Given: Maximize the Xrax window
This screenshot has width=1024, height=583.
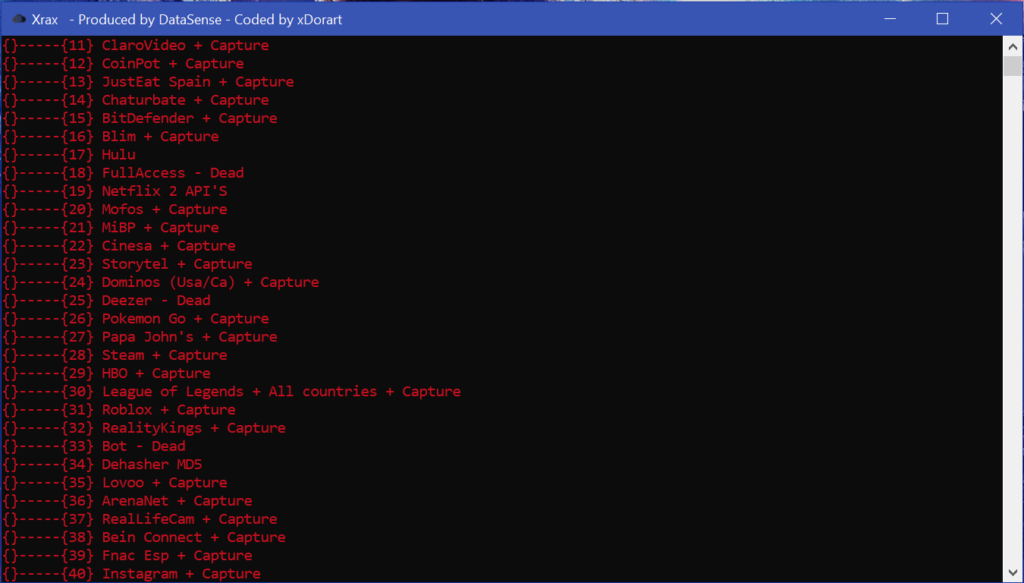Looking at the screenshot, I should pyautogui.click(x=942, y=19).
